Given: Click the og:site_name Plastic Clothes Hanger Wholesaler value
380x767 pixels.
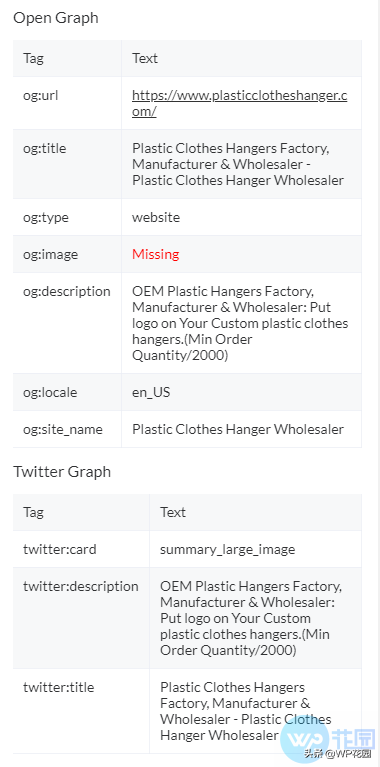Looking at the screenshot, I should 238,429.
